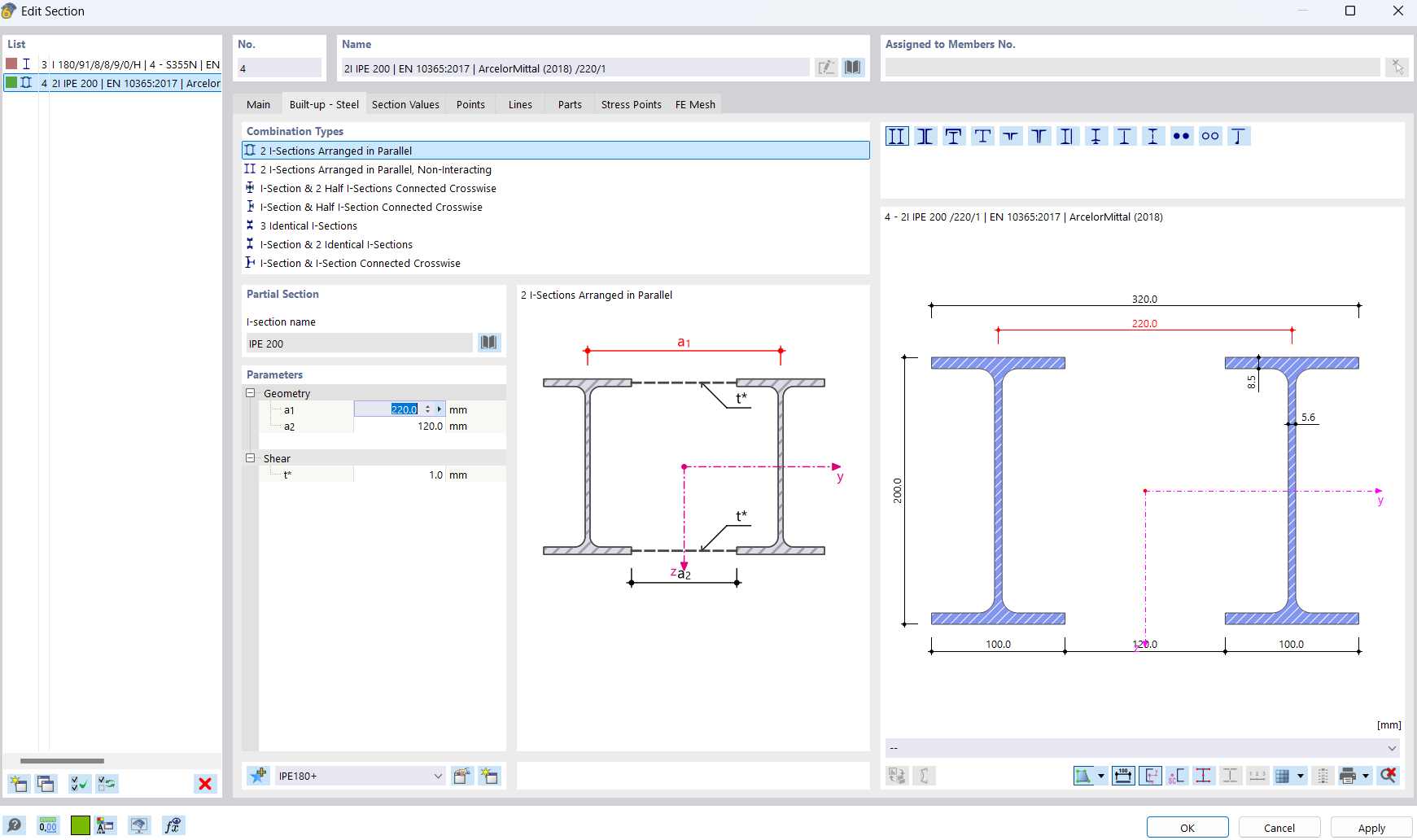Expand the dropdown below the section preview
The image size is (1417, 840).
pos(1392,748)
